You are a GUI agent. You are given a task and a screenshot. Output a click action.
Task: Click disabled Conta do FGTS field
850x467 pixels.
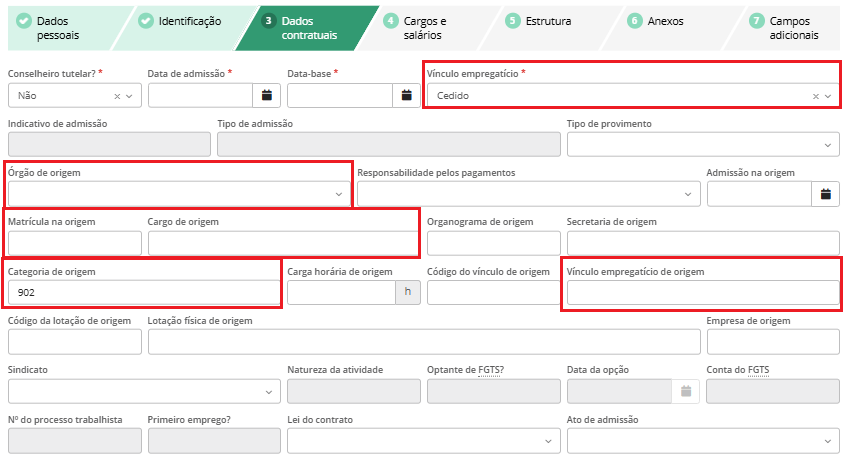773,391
